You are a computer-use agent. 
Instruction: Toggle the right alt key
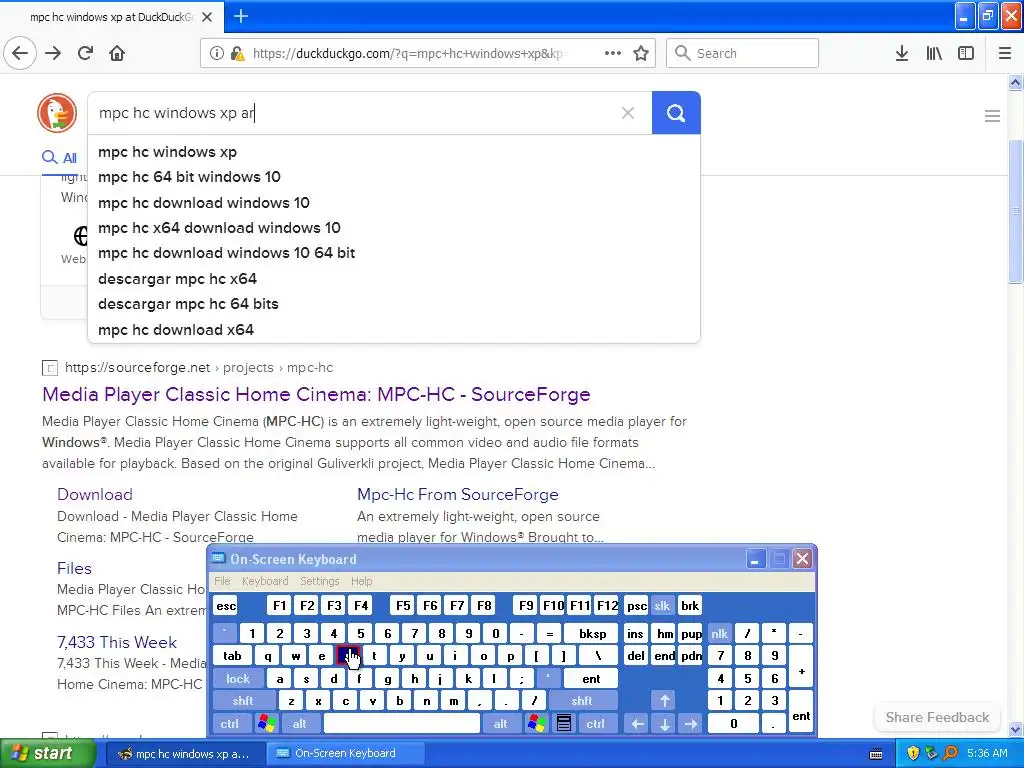[500, 724]
